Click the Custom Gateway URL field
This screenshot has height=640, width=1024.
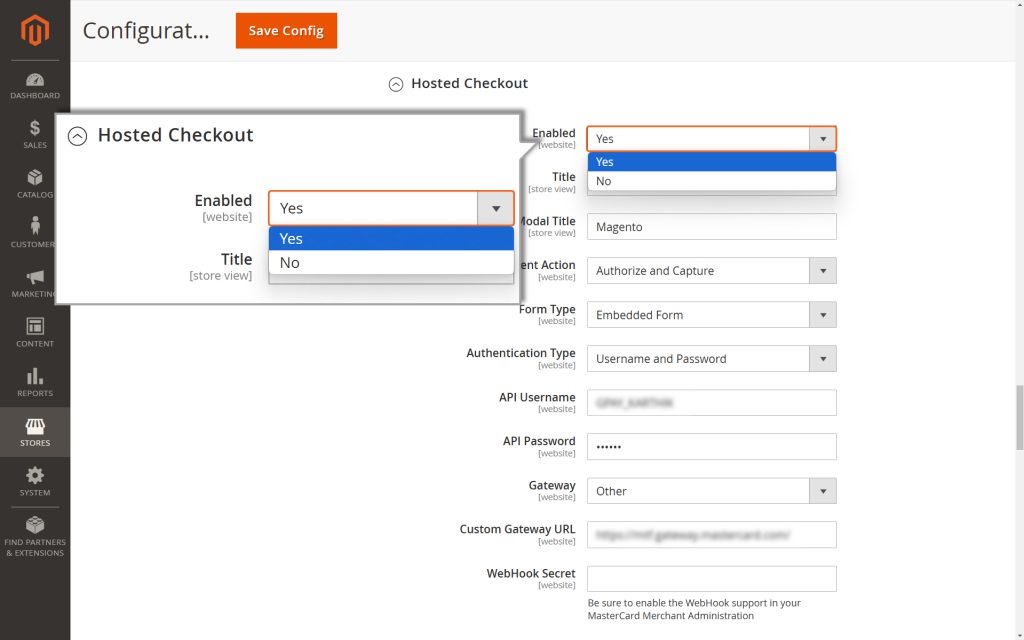711,535
